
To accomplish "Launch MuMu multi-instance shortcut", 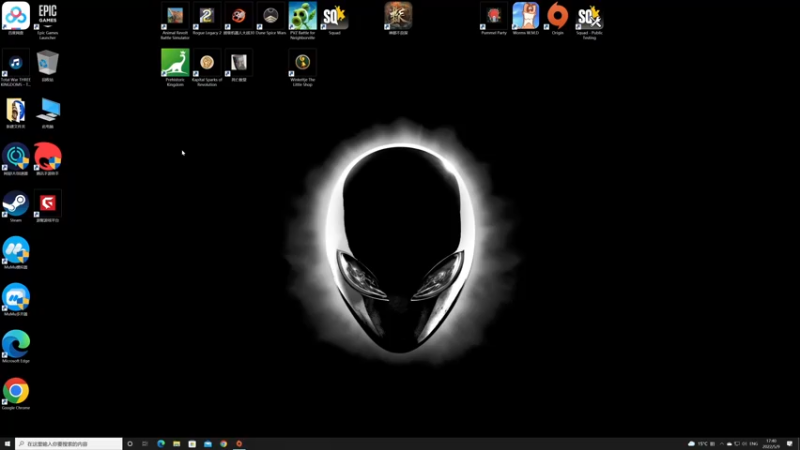I will (x=16, y=299).
